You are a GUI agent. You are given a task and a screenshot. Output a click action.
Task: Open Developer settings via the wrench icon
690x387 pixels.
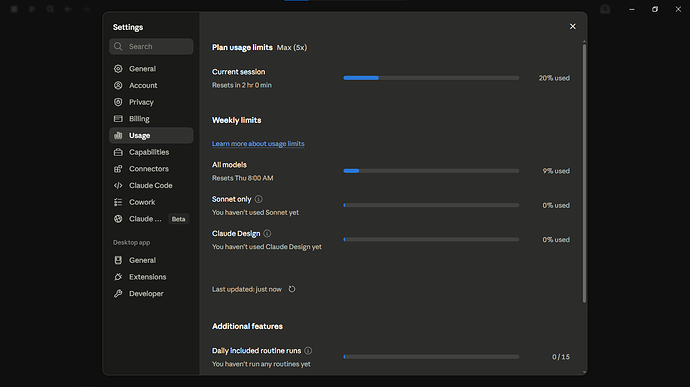coord(118,294)
